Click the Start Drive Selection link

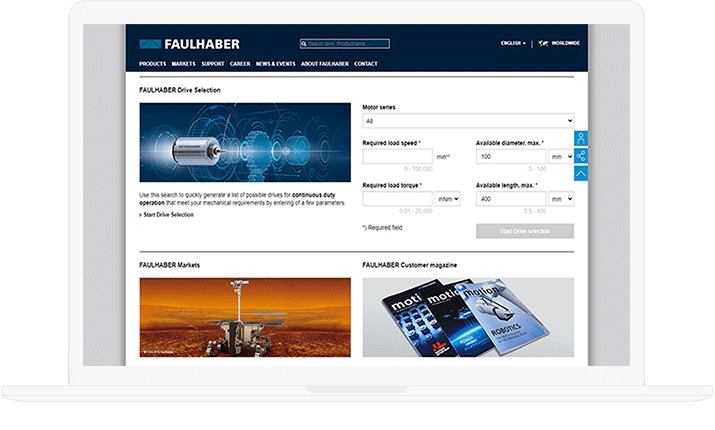click(168, 215)
